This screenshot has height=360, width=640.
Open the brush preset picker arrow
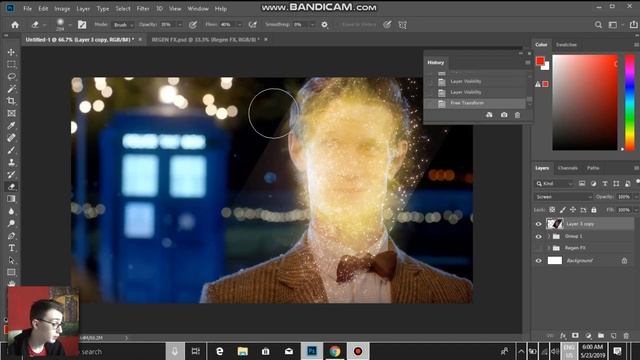tap(70, 25)
